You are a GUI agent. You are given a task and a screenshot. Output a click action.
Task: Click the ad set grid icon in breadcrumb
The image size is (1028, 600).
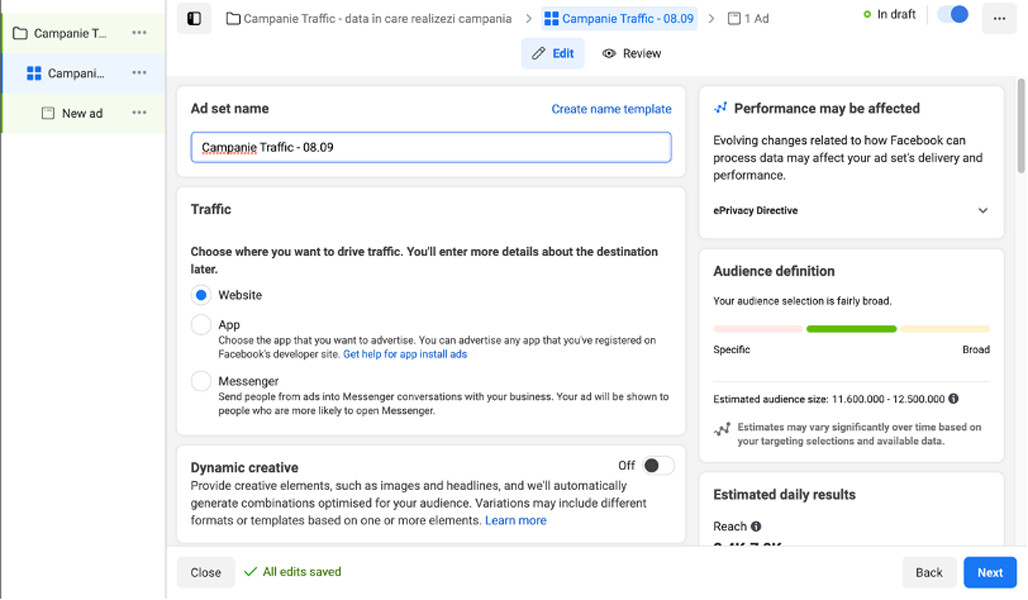point(551,18)
